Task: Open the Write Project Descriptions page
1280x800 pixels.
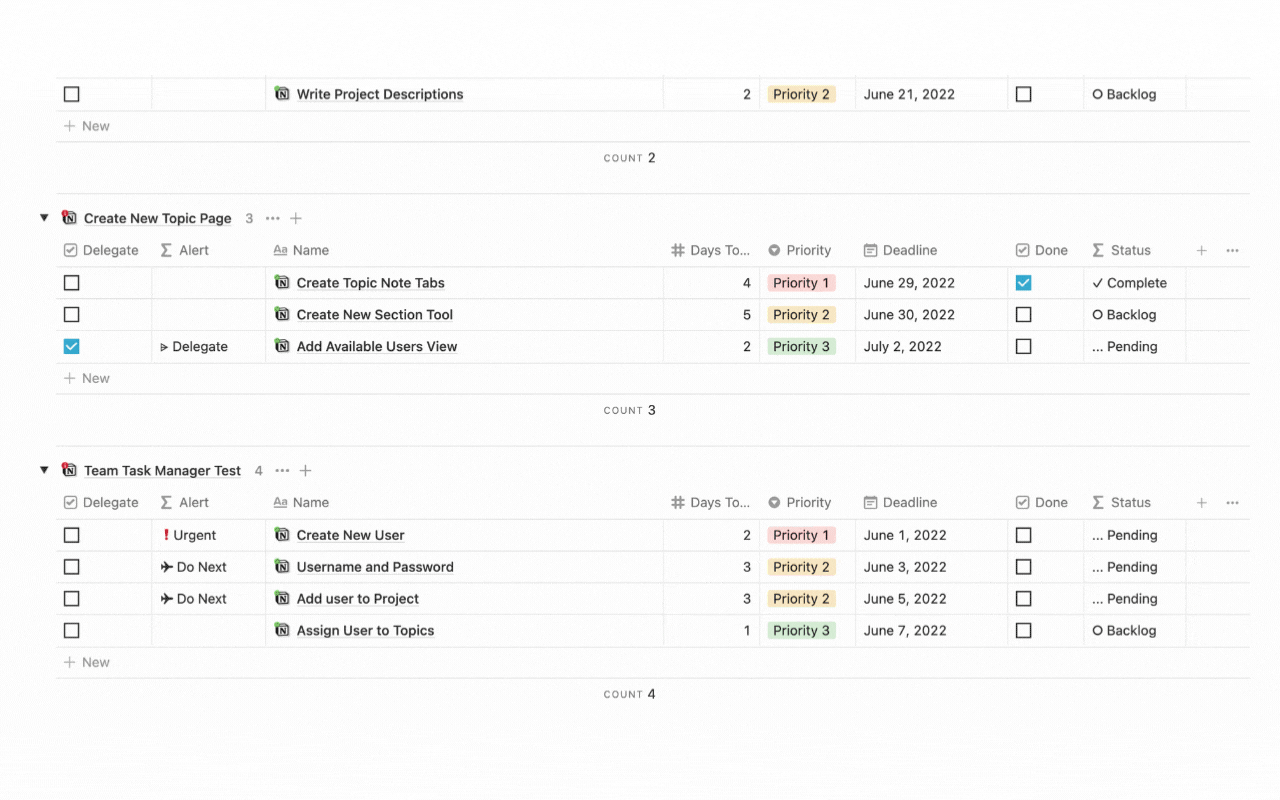Action: click(379, 94)
